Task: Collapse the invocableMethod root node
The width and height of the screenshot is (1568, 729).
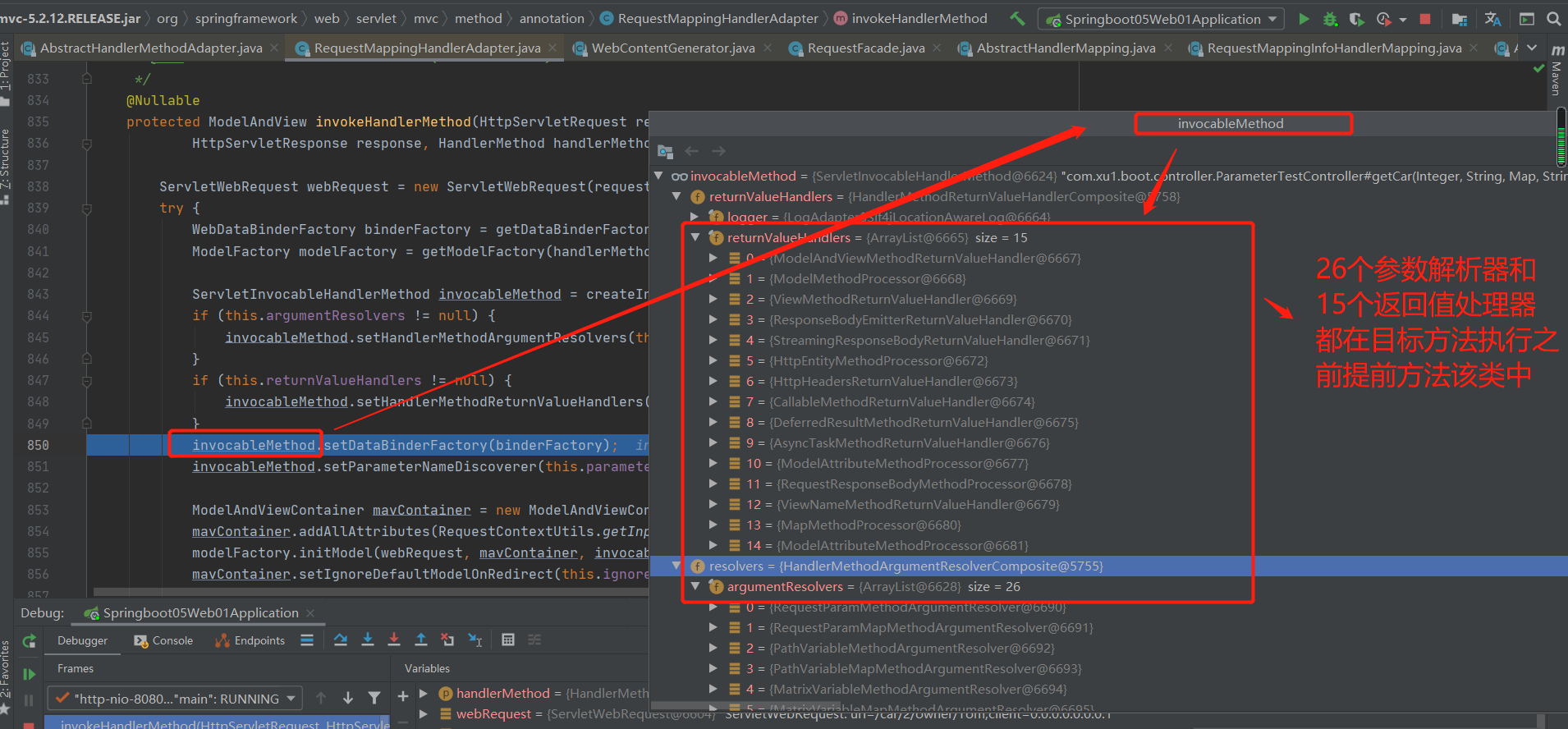Action: tap(658, 176)
